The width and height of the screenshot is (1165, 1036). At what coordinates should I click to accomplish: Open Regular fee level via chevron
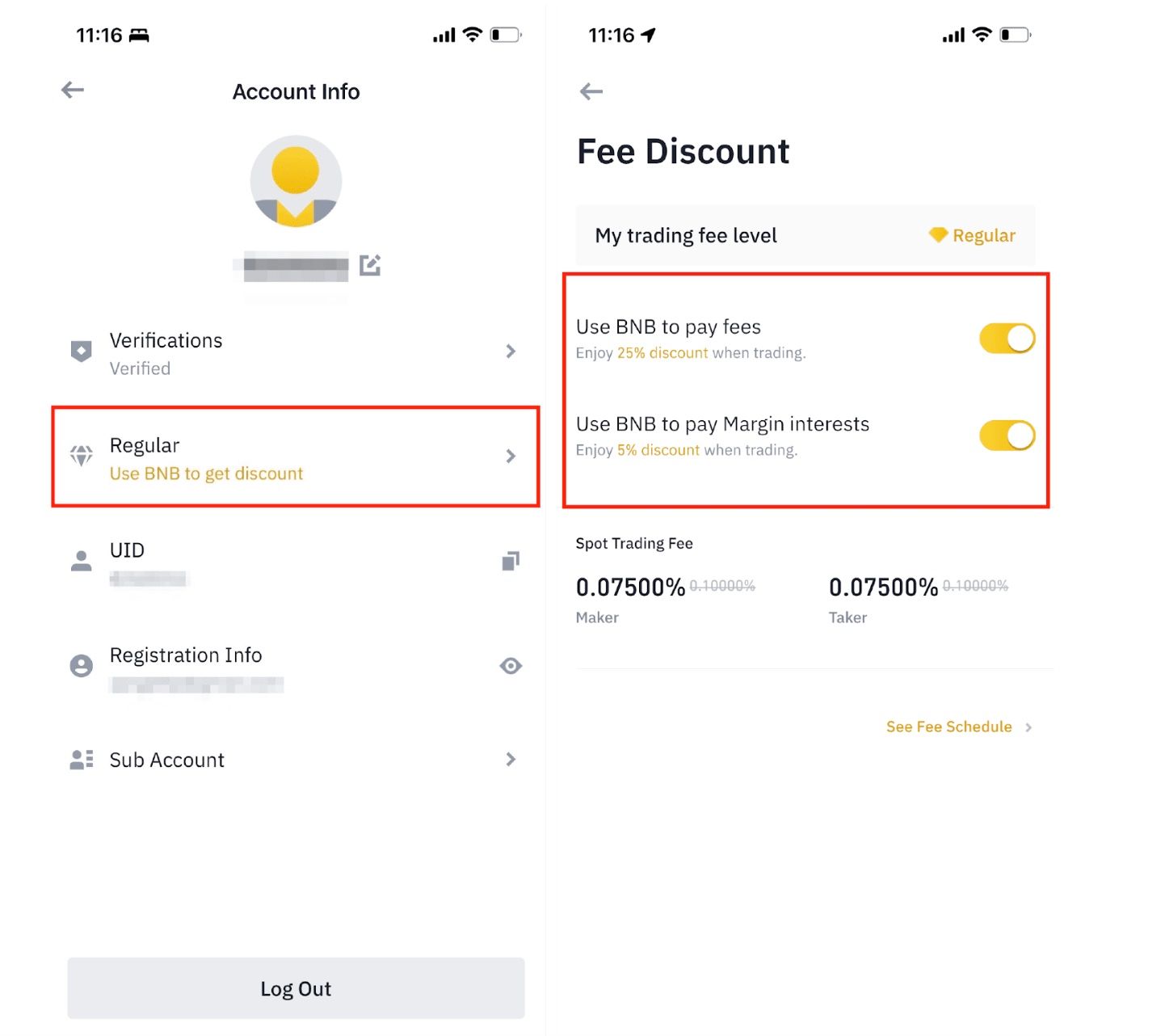(511, 457)
